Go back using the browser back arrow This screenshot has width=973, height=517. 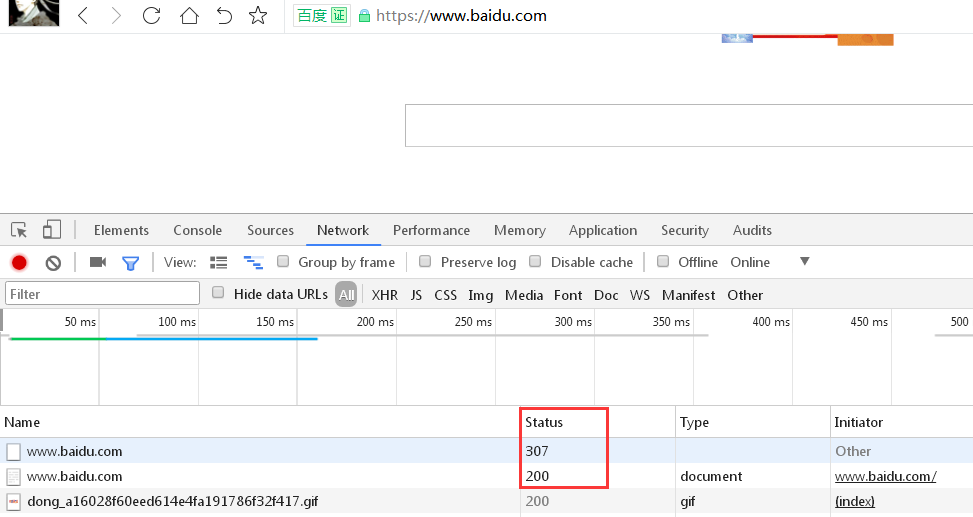click(83, 15)
